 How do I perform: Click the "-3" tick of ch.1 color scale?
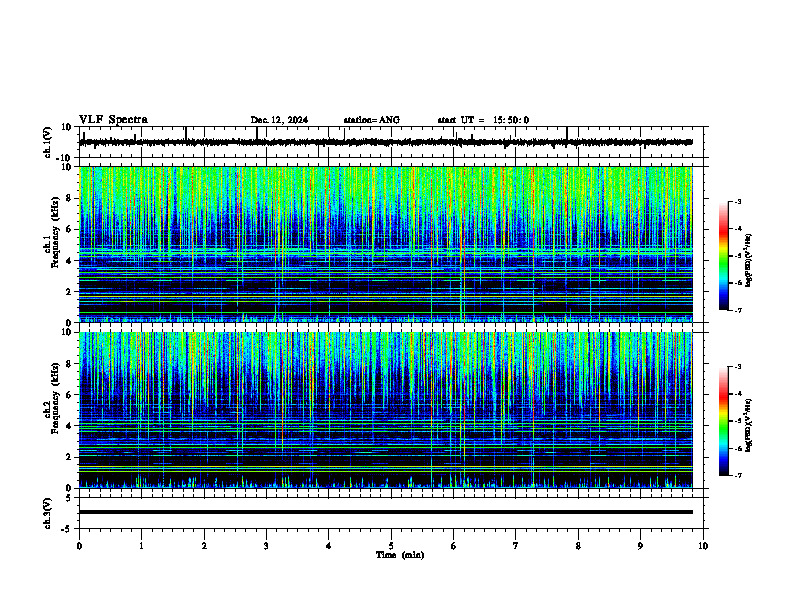point(738,201)
